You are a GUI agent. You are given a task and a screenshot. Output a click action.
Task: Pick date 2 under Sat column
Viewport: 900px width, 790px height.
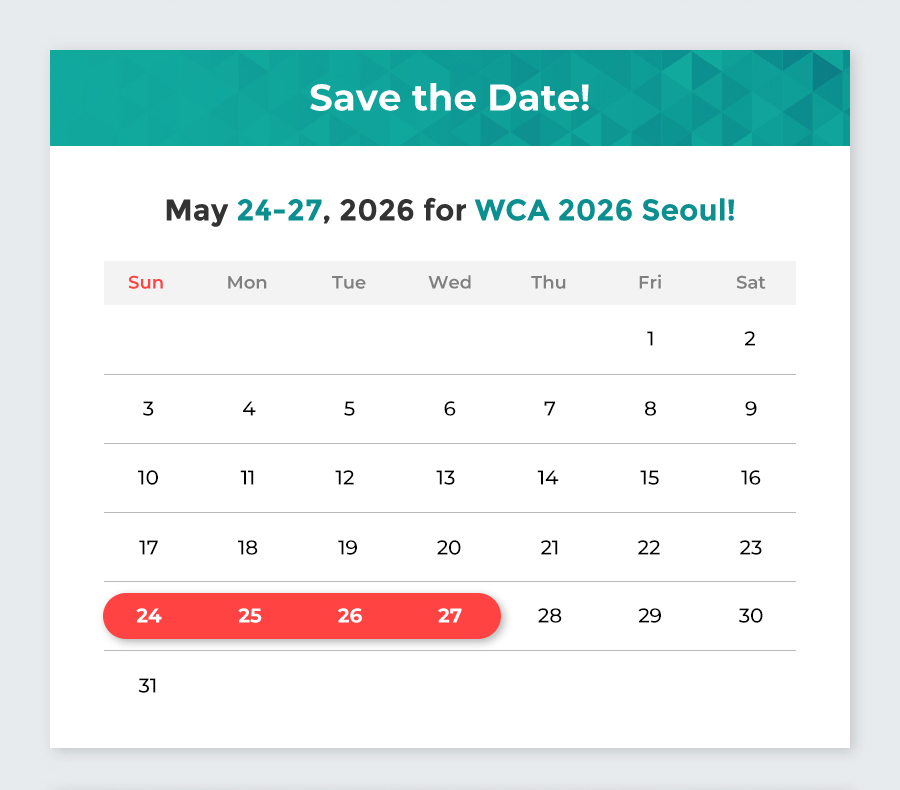coord(750,339)
